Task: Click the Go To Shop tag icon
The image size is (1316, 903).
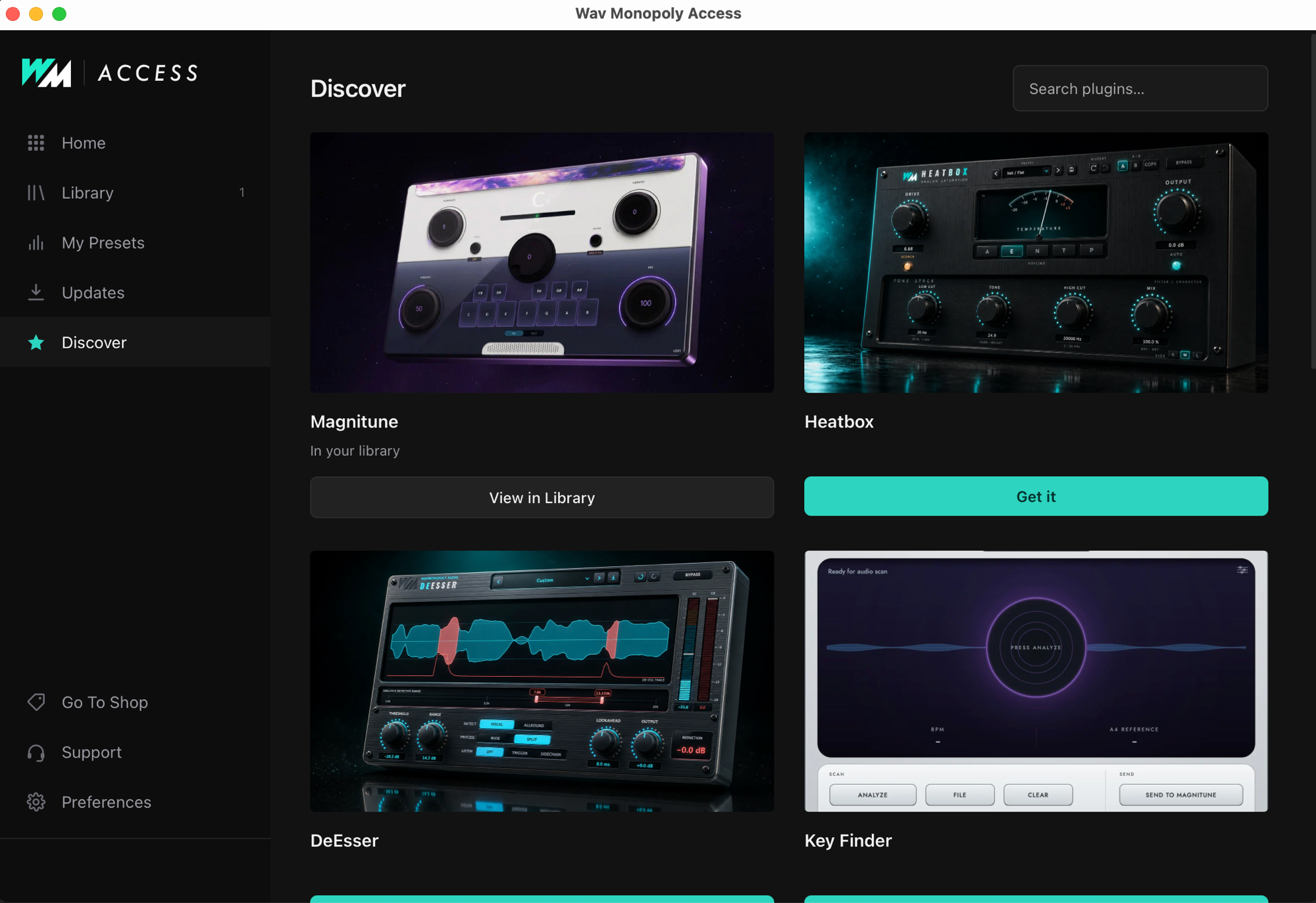Action: (36, 702)
